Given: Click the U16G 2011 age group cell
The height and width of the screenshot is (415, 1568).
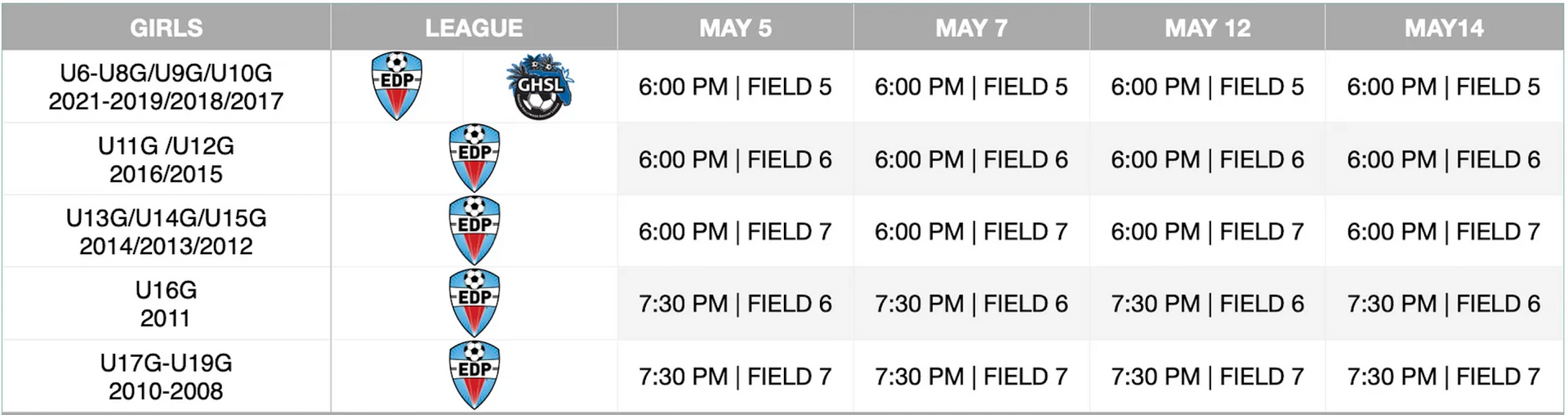Looking at the screenshot, I should [x=166, y=304].
